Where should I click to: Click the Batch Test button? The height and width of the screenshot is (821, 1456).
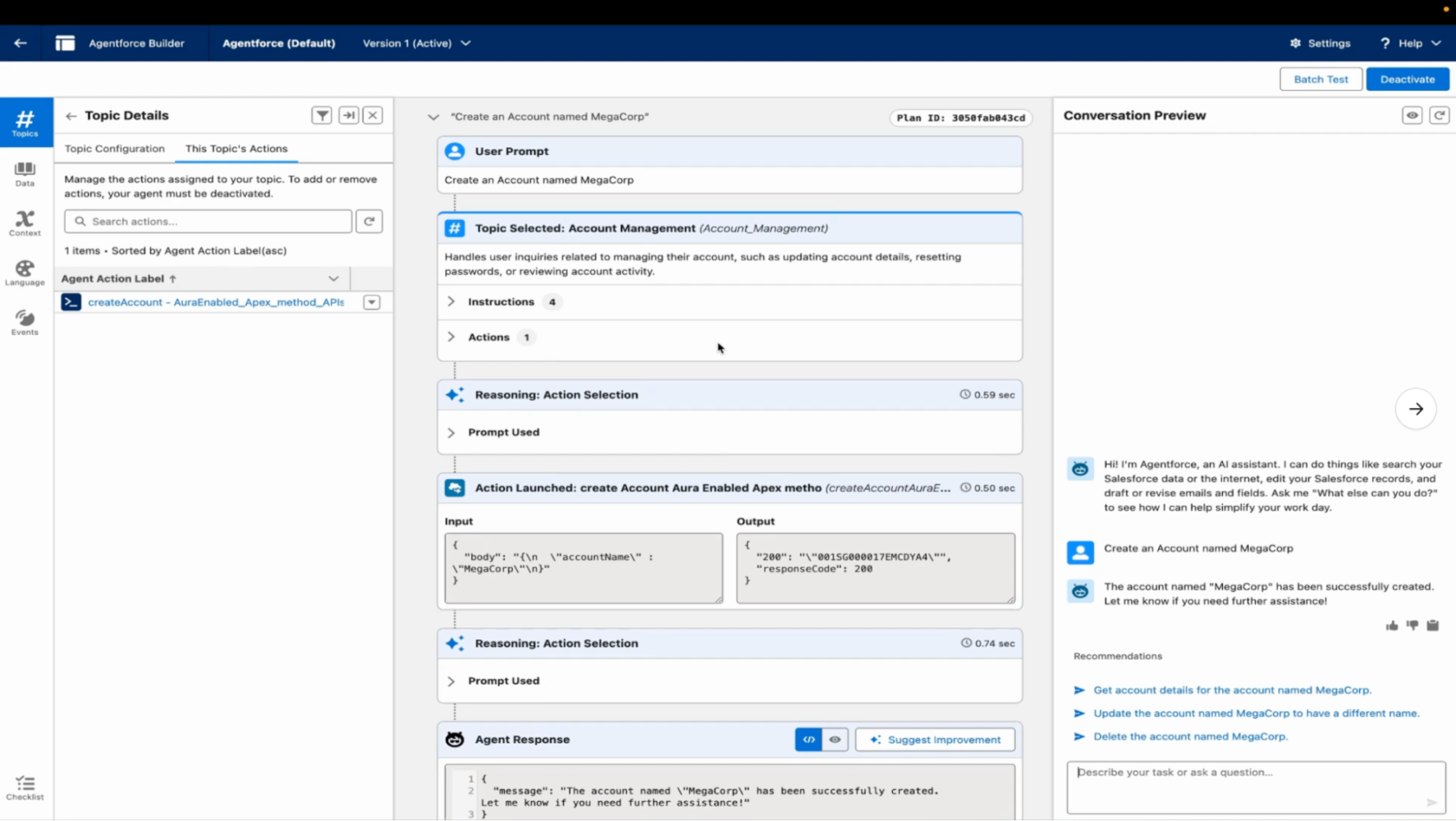point(1321,80)
